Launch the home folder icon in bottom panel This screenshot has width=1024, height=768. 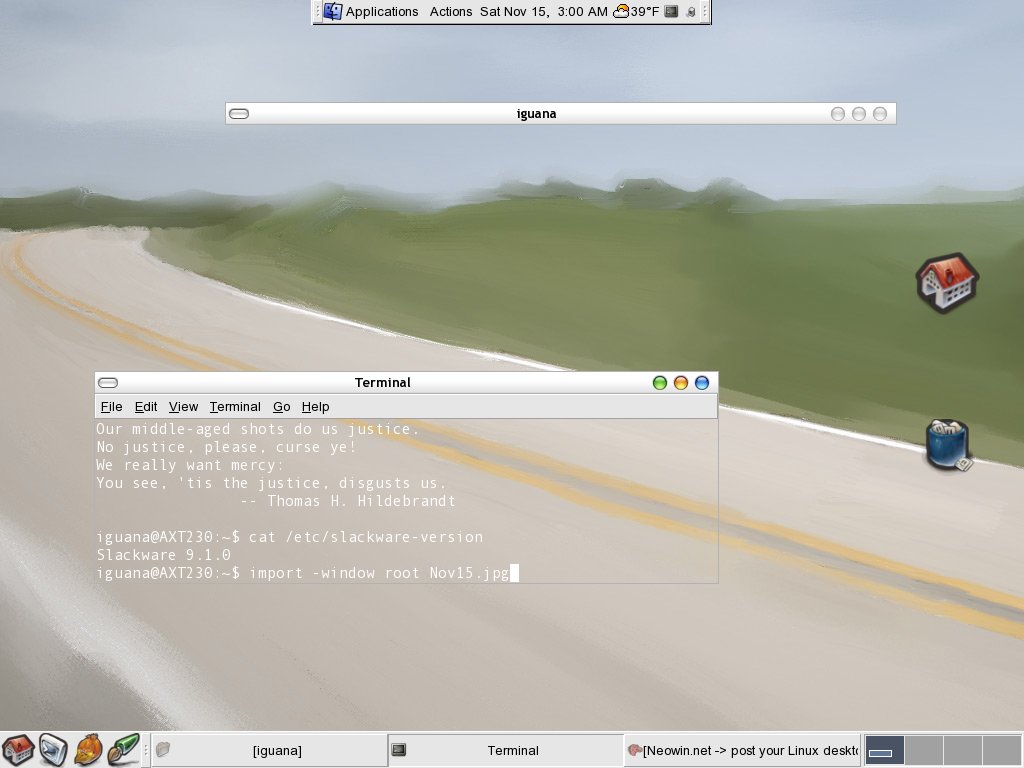point(18,750)
